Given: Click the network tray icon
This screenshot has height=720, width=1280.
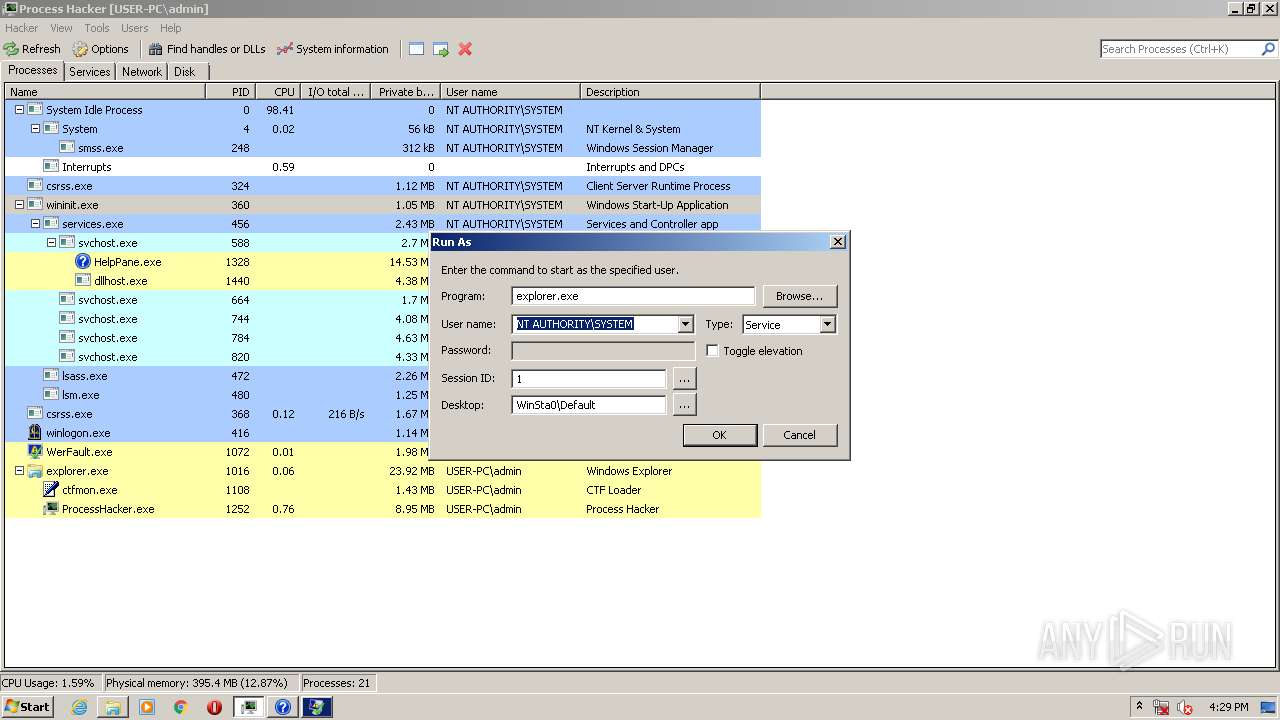Looking at the screenshot, I should [x=1162, y=707].
